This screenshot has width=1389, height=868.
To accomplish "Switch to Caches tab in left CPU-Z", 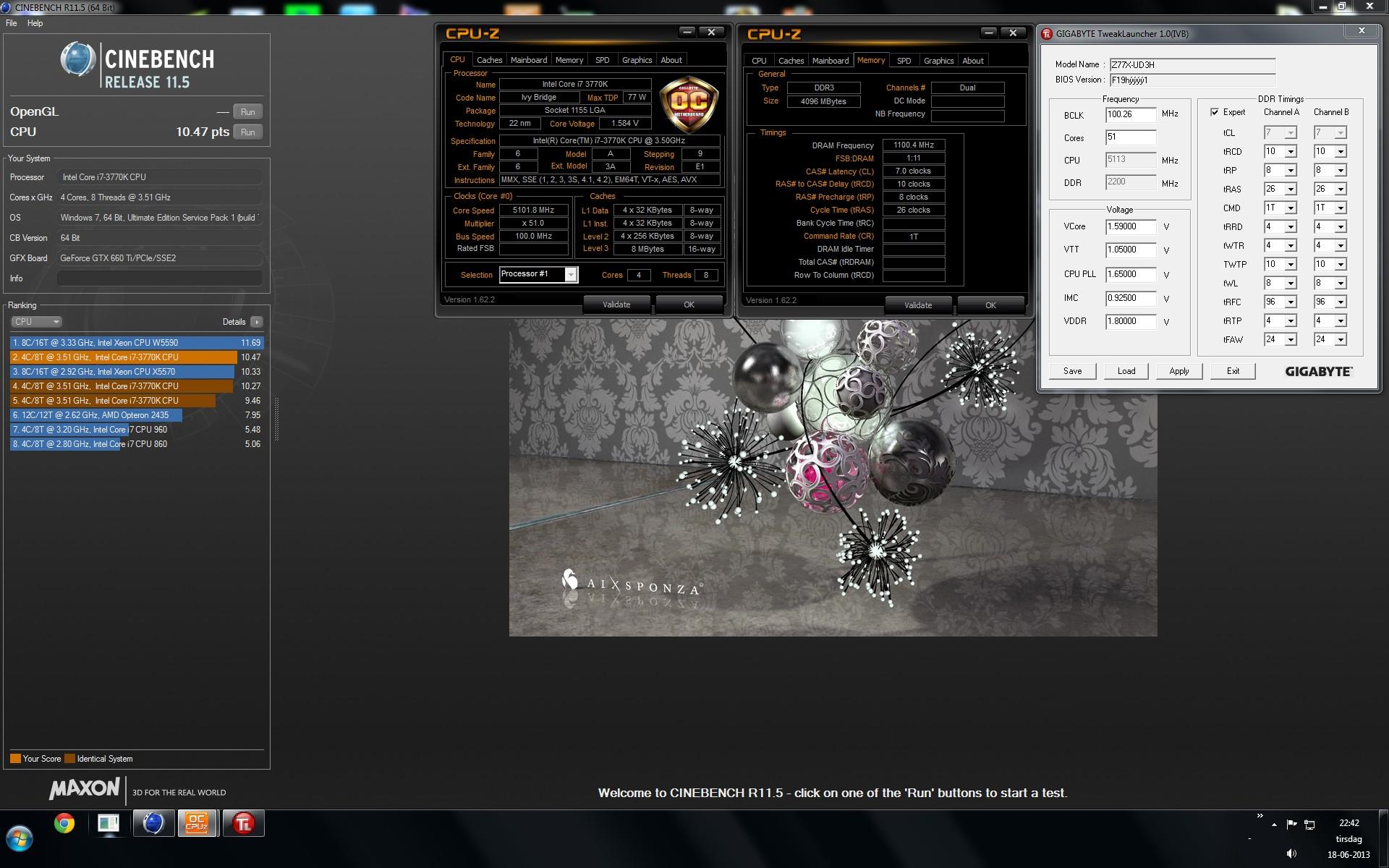I will (x=489, y=60).
